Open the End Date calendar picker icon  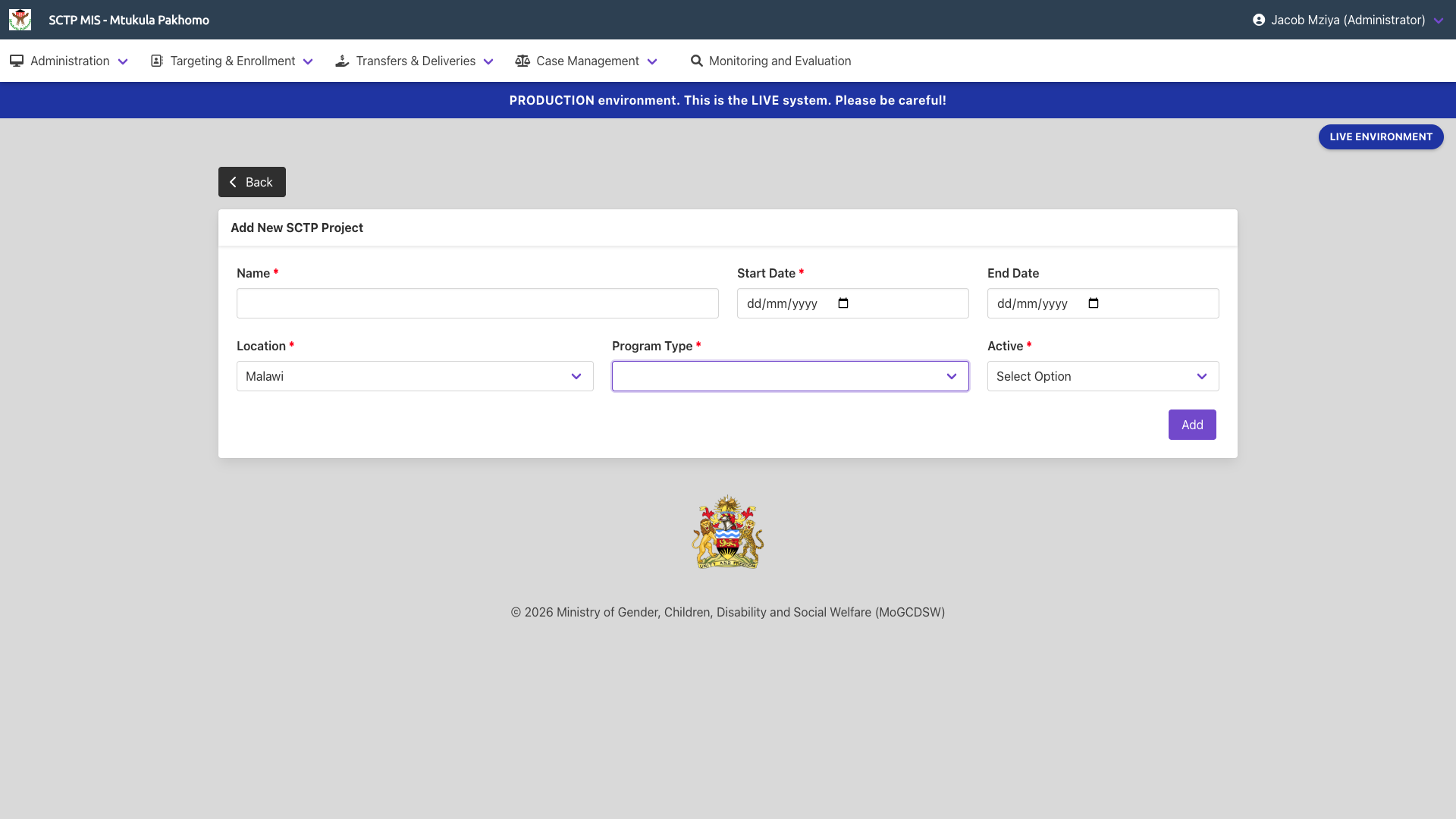tap(1094, 303)
